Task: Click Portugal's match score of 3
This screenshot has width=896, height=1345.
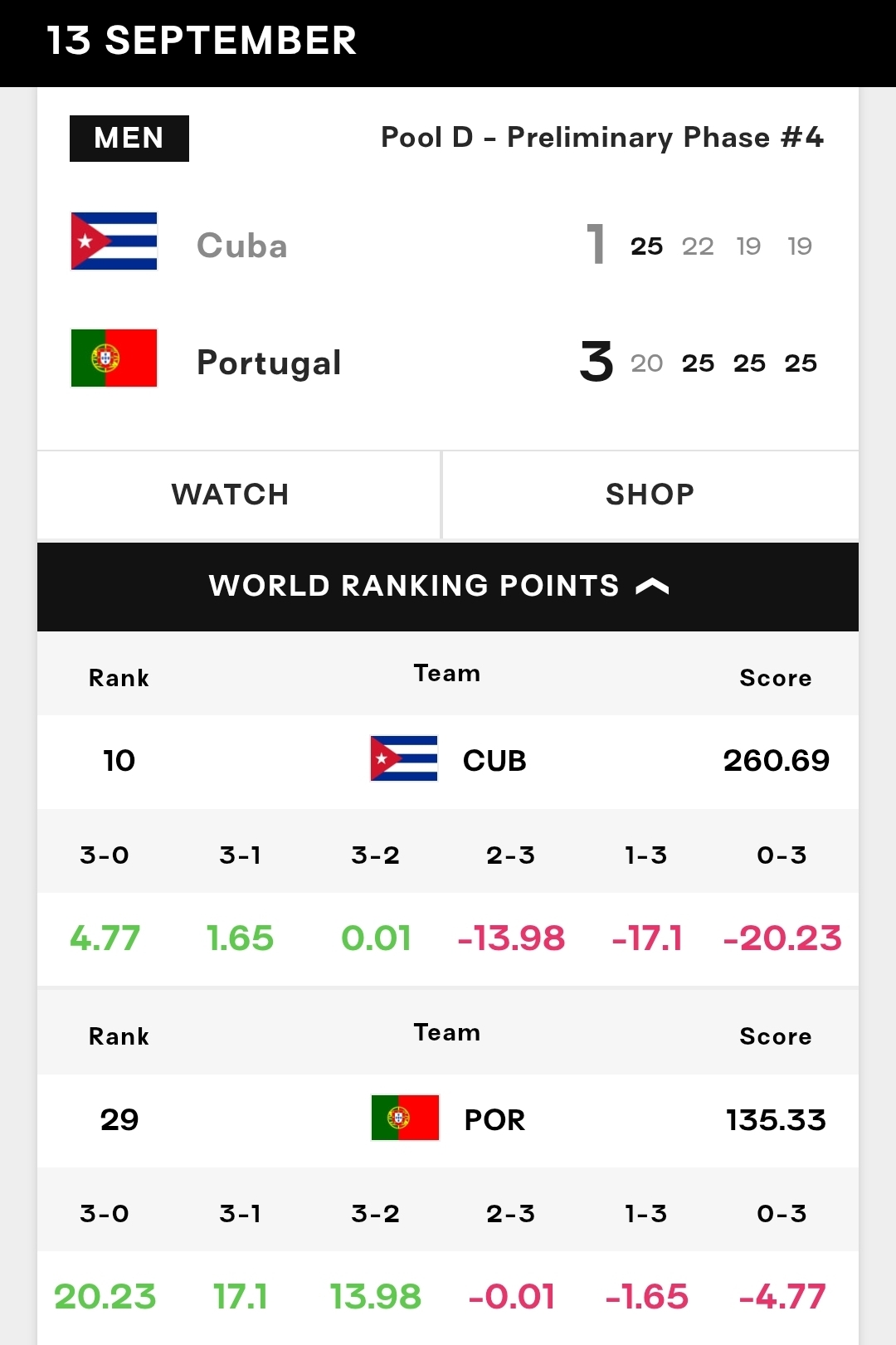Action: (597, 363)
